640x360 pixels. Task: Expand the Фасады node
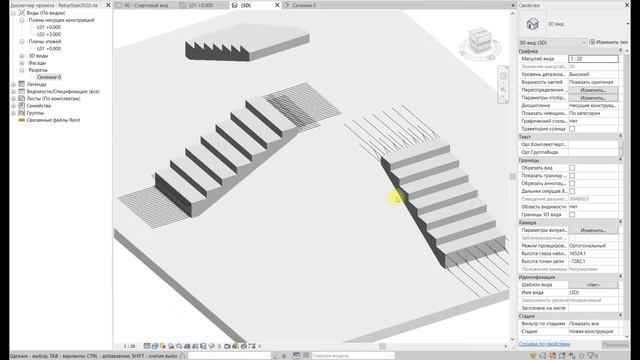click(x=22, y=63)
